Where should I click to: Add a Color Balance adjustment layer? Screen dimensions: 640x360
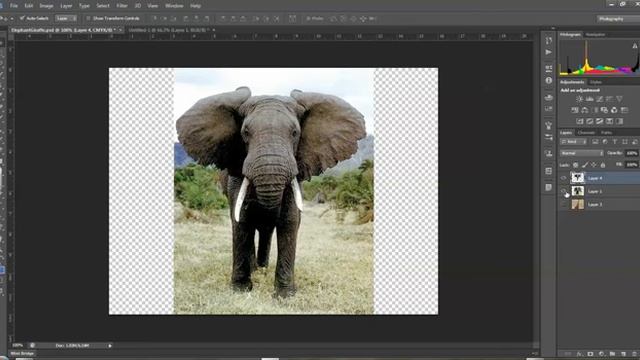coord(584,110)
